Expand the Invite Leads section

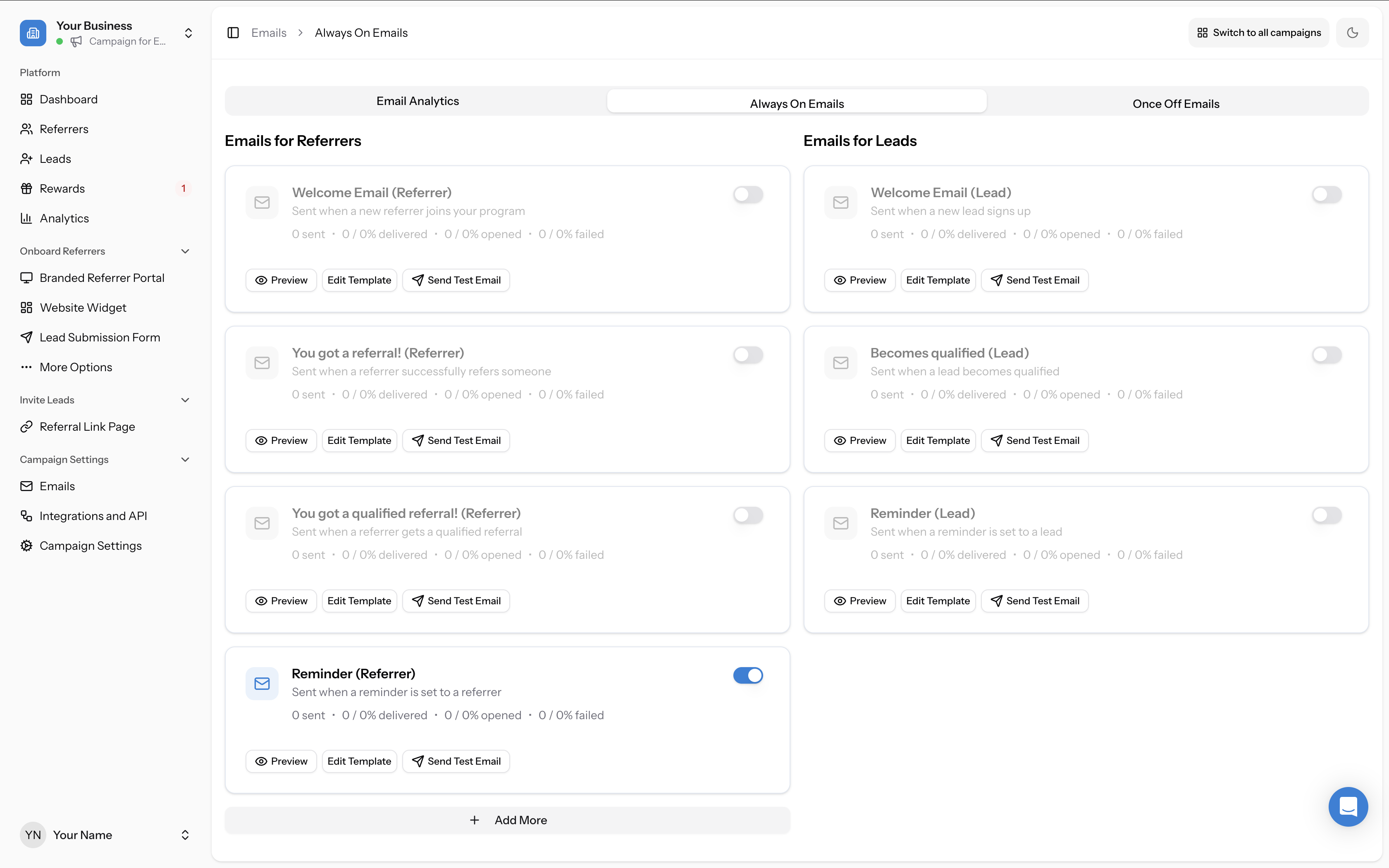(x=184, y=400)
